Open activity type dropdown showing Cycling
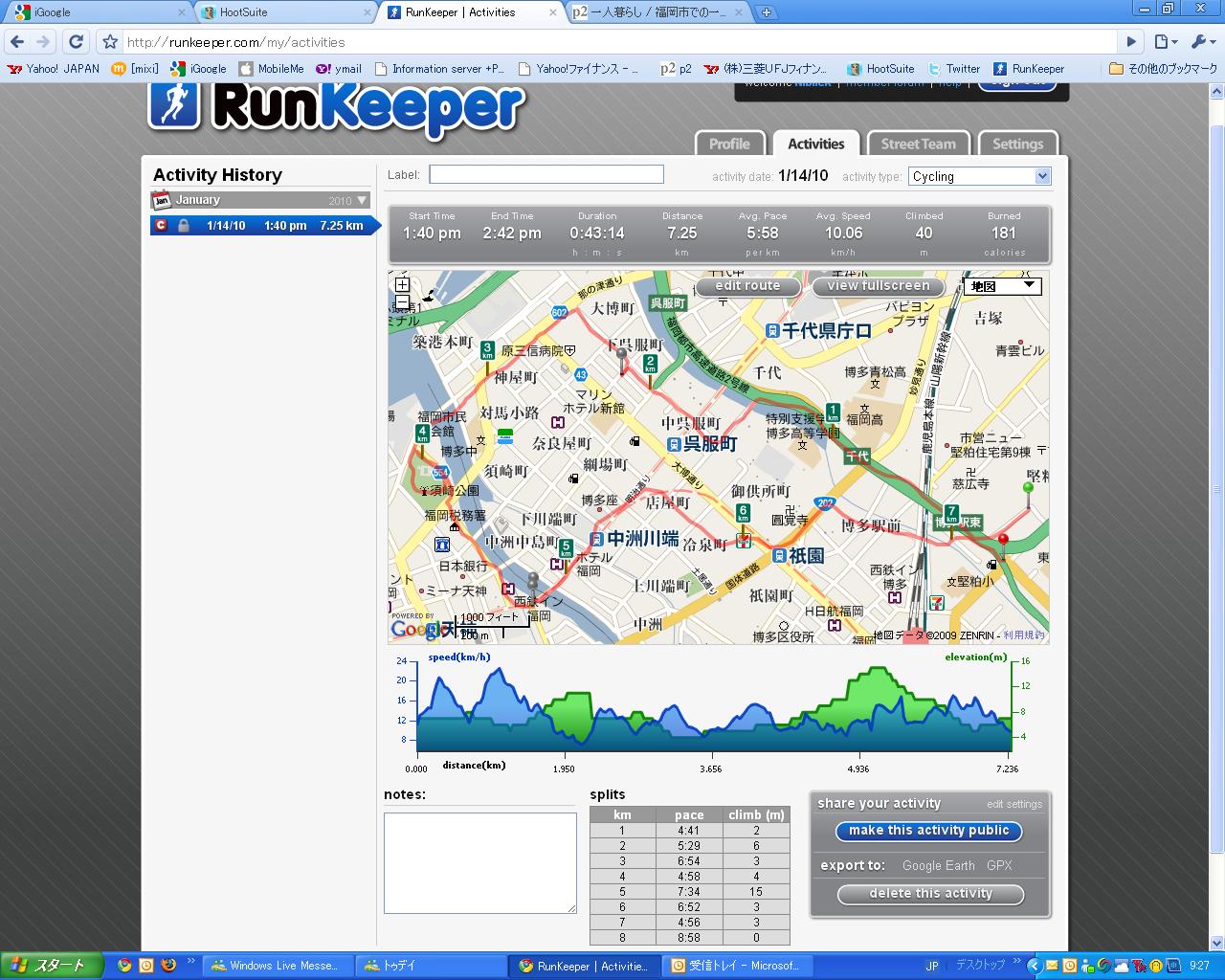The image size is (1225, 980). point(979,176)
